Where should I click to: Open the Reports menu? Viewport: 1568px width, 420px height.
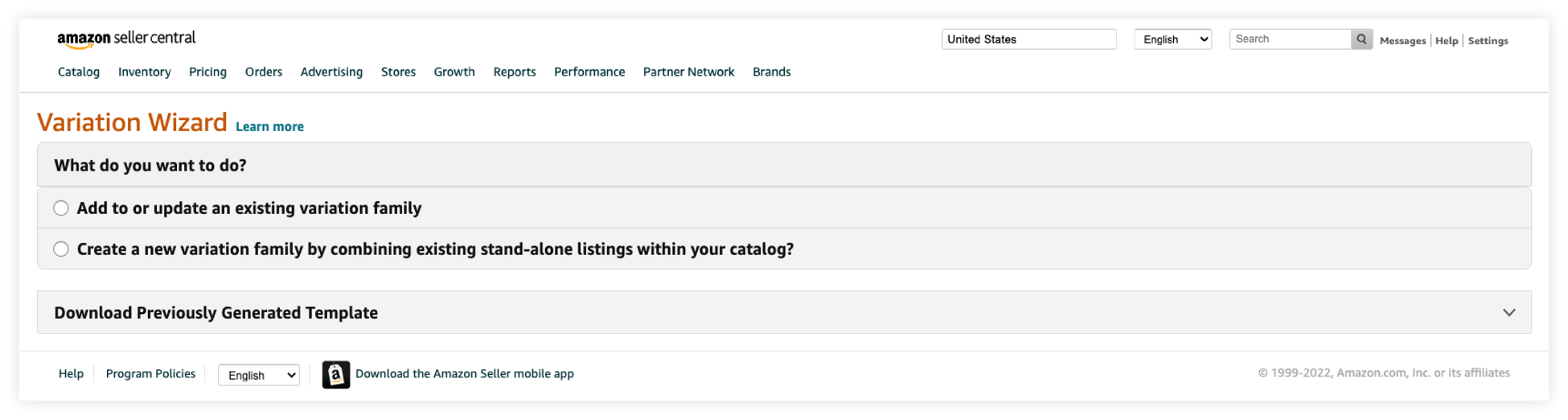click(515, 72)
